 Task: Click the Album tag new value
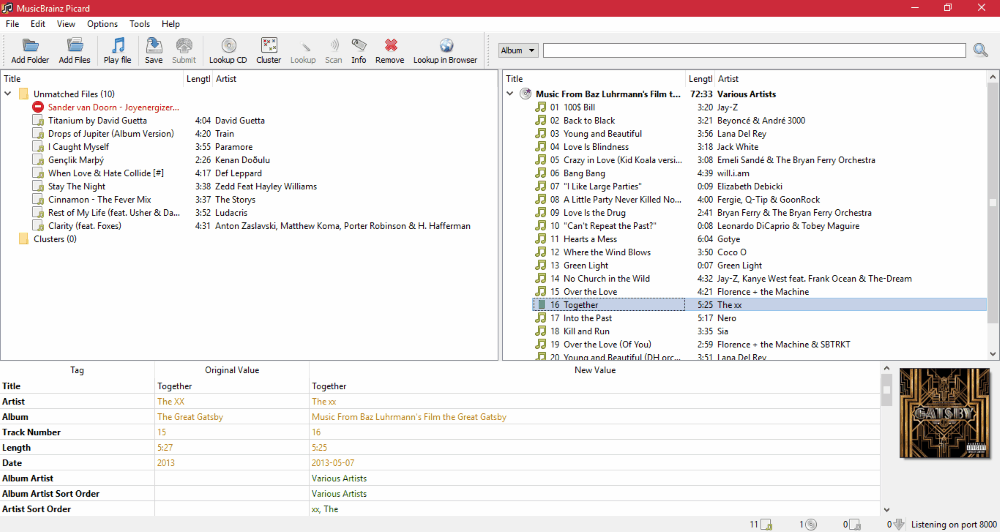(x=409, y=417)
